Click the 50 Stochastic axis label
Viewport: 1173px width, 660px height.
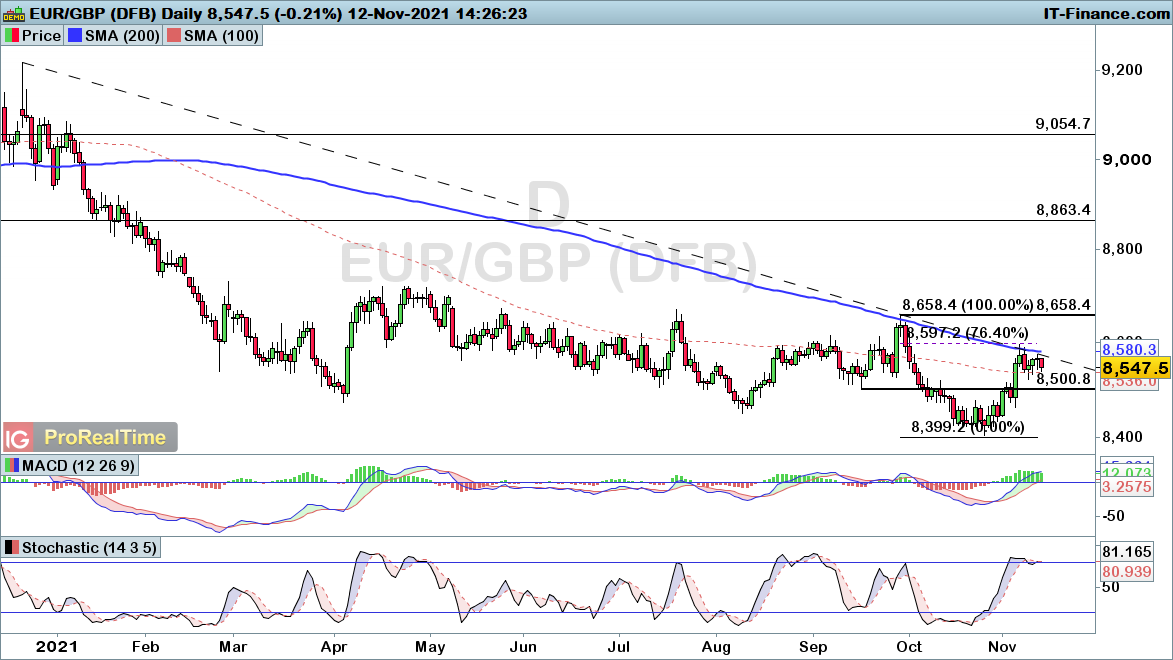tap(1111, 587)
